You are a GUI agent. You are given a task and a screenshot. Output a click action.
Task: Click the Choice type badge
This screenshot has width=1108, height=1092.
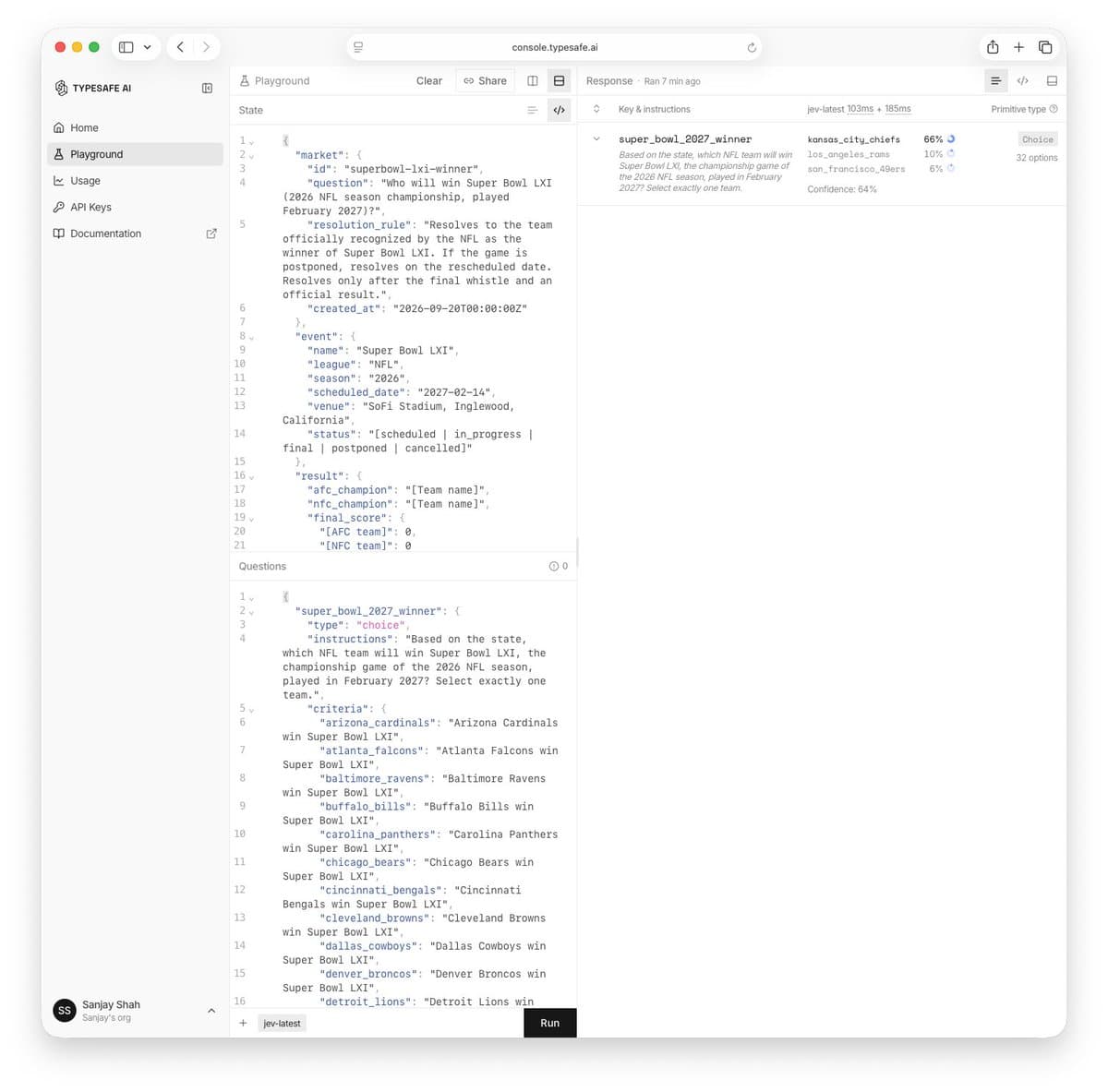[x=1038, y=139]
